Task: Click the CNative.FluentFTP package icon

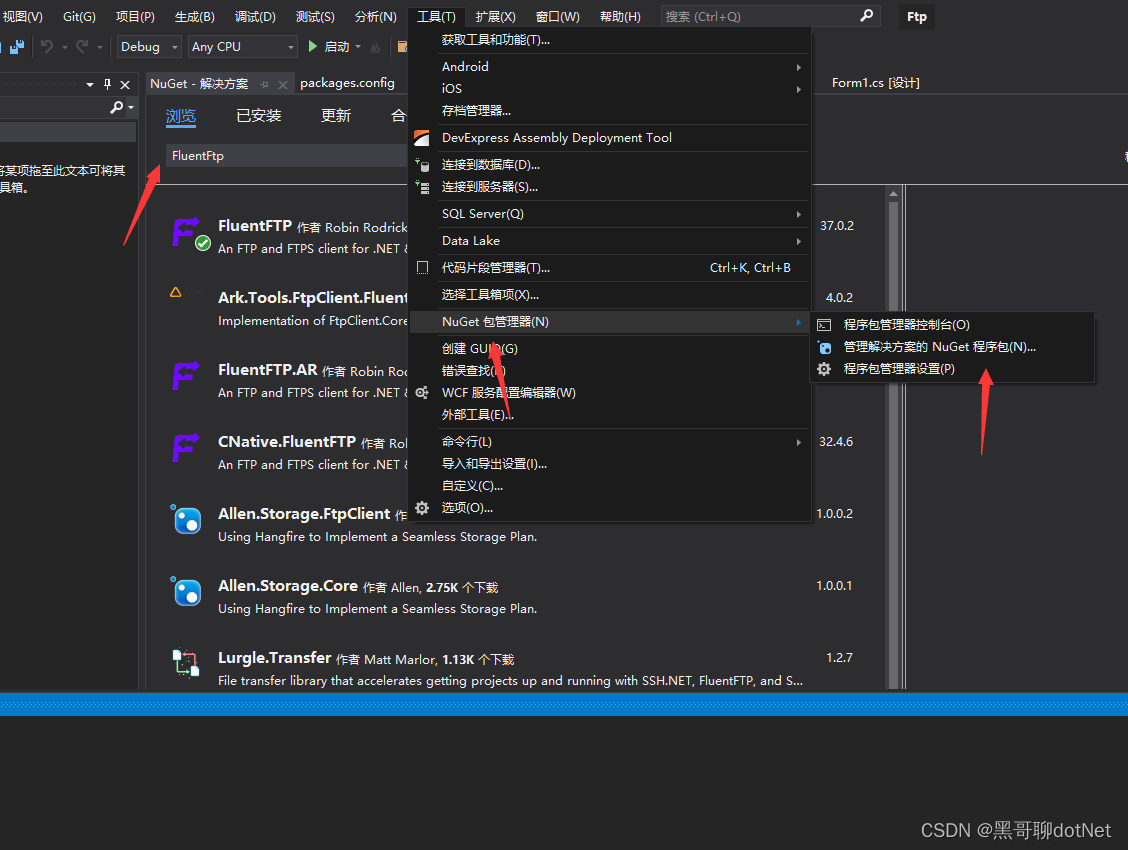Action: (186, 447)
